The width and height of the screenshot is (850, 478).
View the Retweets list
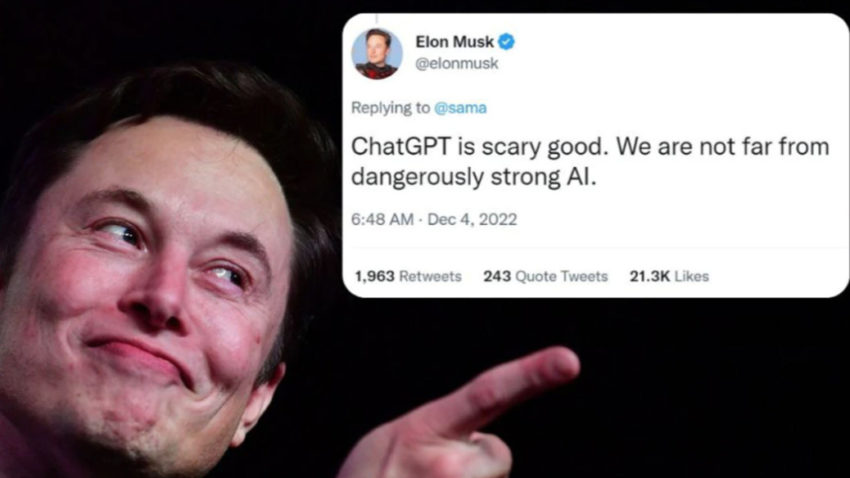430,276
